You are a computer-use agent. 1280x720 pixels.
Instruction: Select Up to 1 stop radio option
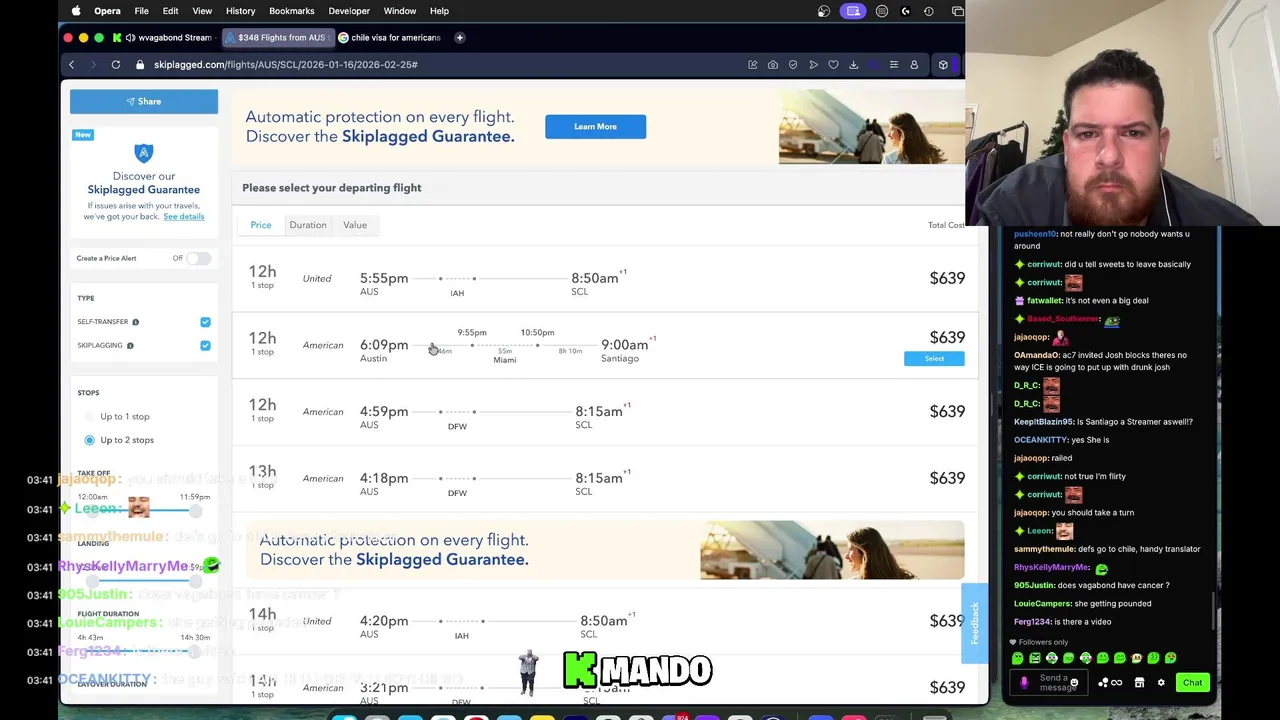pos(90,416)
